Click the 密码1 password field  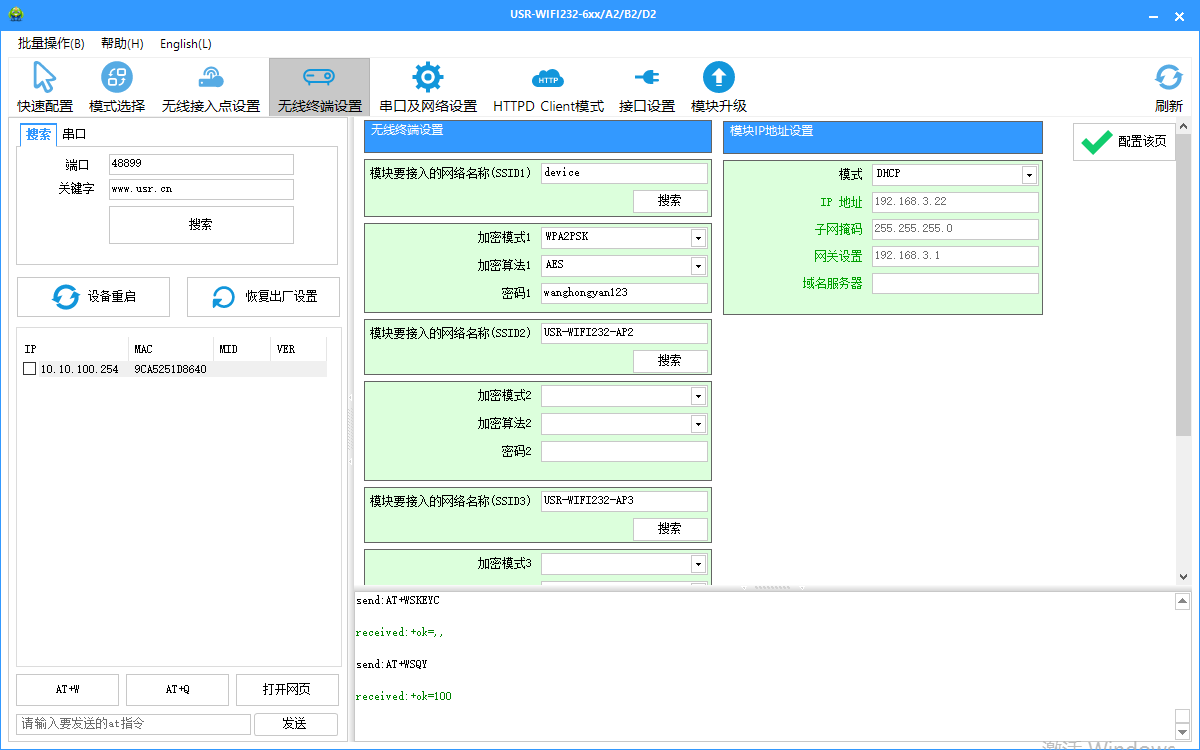pyautogui.click(x=624, y=293)
